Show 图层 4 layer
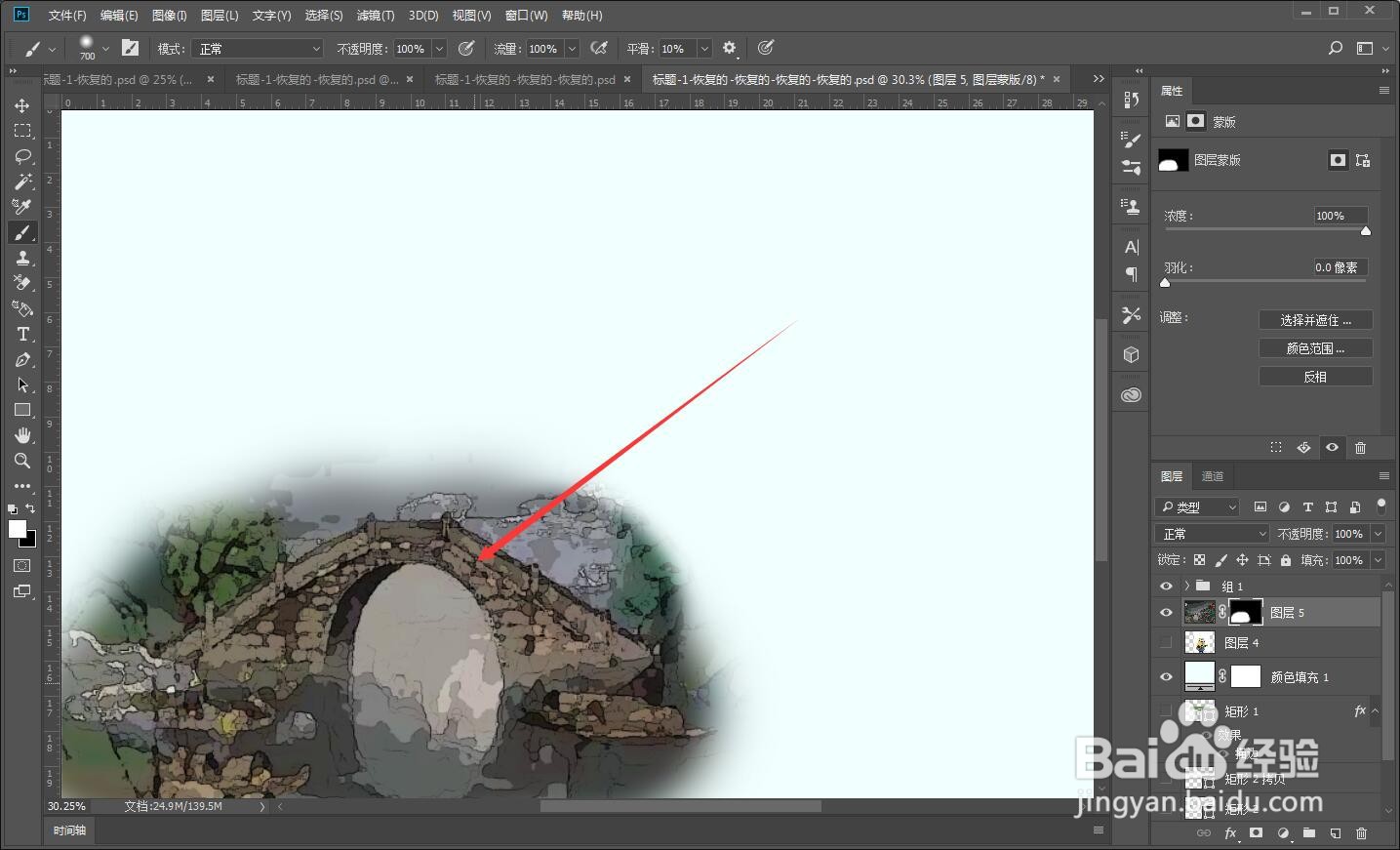Image resolution: width=1400 pixels, height=850 pixels. (1166, 642)
